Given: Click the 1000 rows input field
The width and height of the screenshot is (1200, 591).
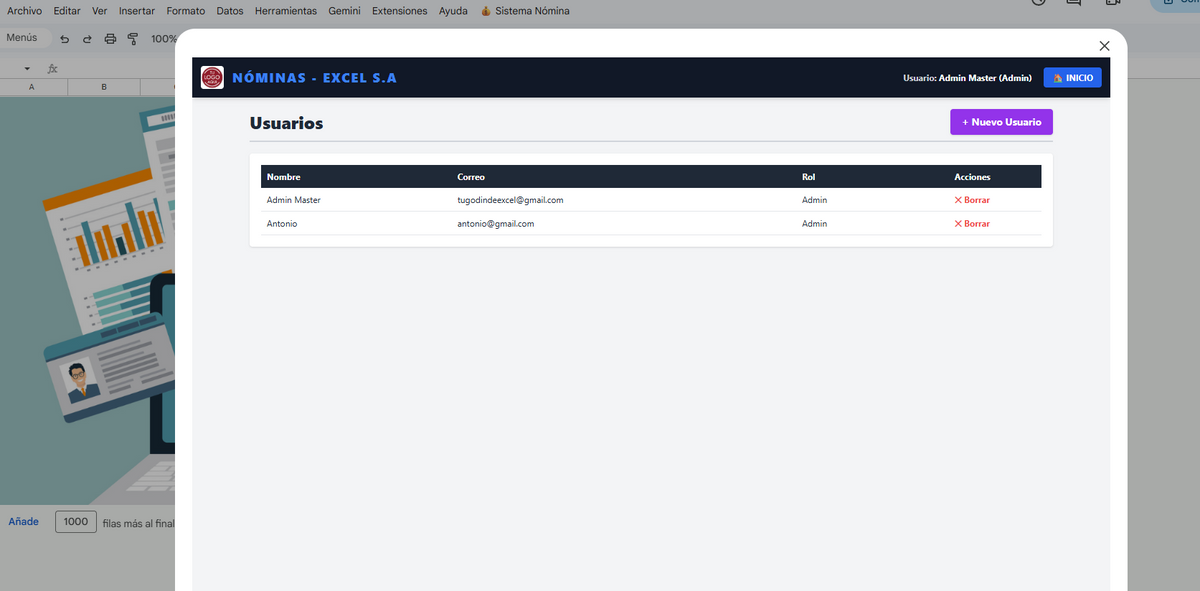Looking at the screenshot, I should (x=76, y=522).
